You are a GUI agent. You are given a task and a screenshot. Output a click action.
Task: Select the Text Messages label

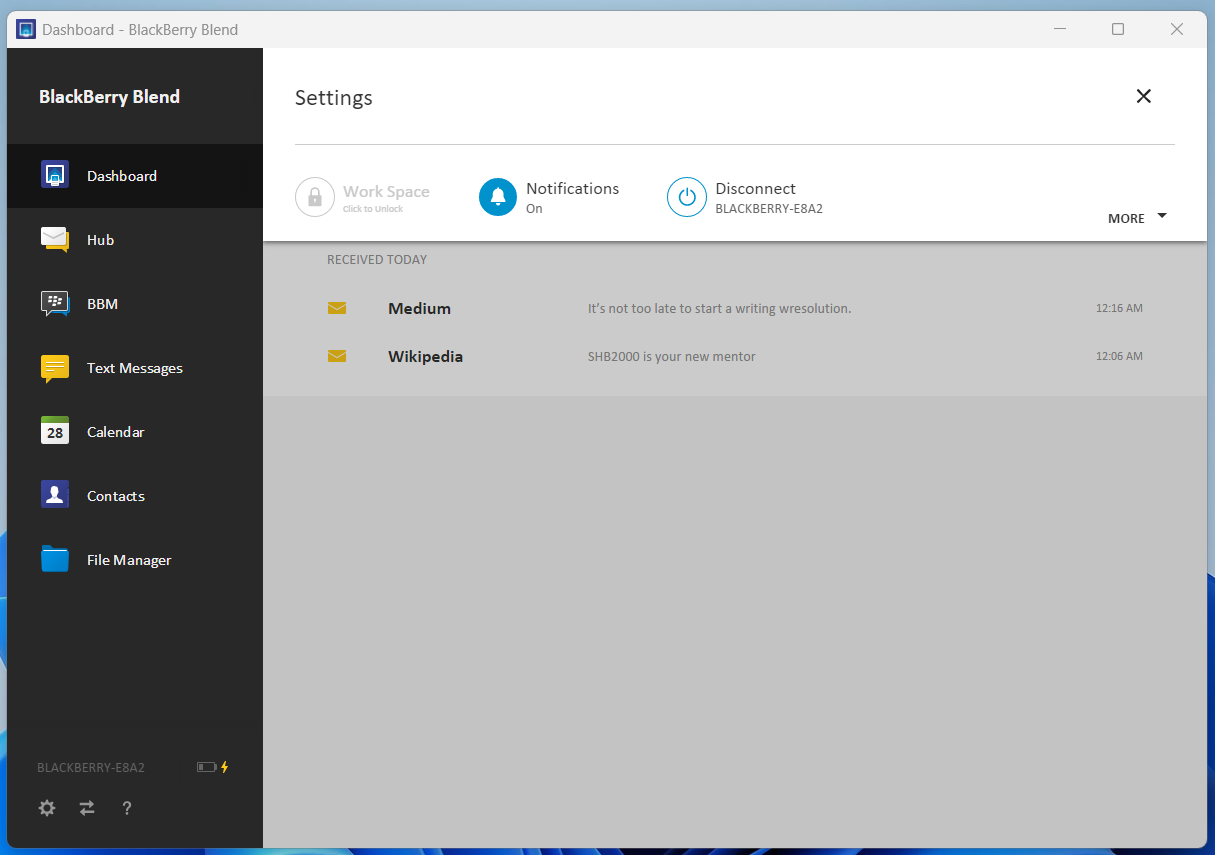135,368
